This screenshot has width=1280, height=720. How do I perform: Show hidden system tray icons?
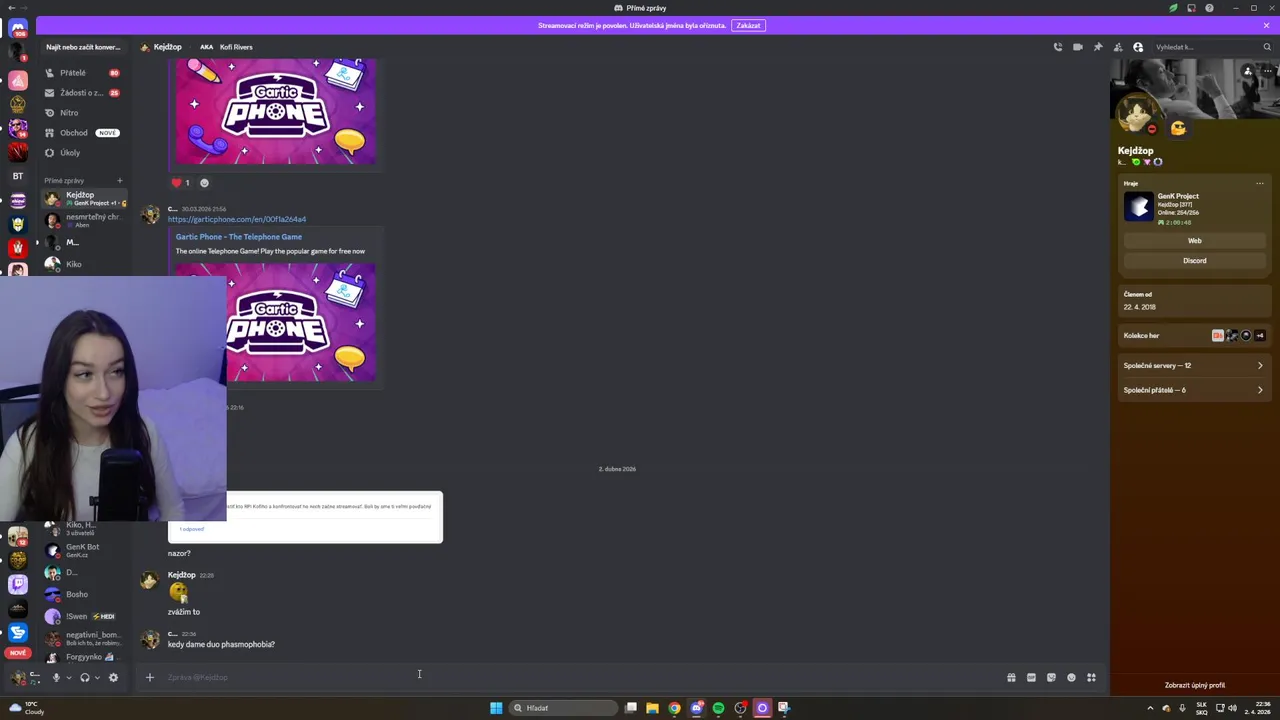[1150, 708]
